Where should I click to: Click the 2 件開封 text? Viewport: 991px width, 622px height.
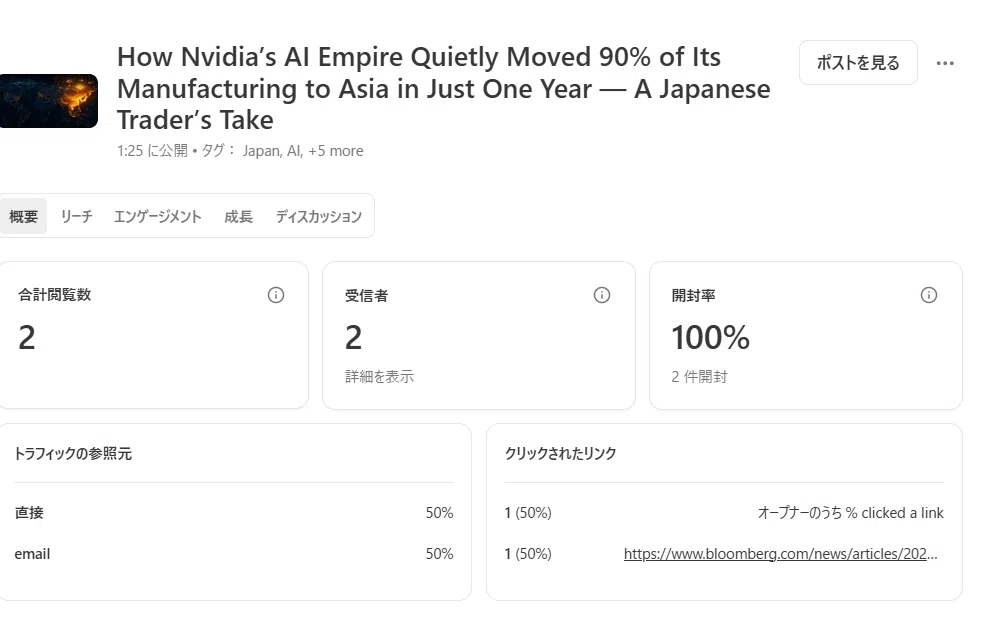point(699,377)
